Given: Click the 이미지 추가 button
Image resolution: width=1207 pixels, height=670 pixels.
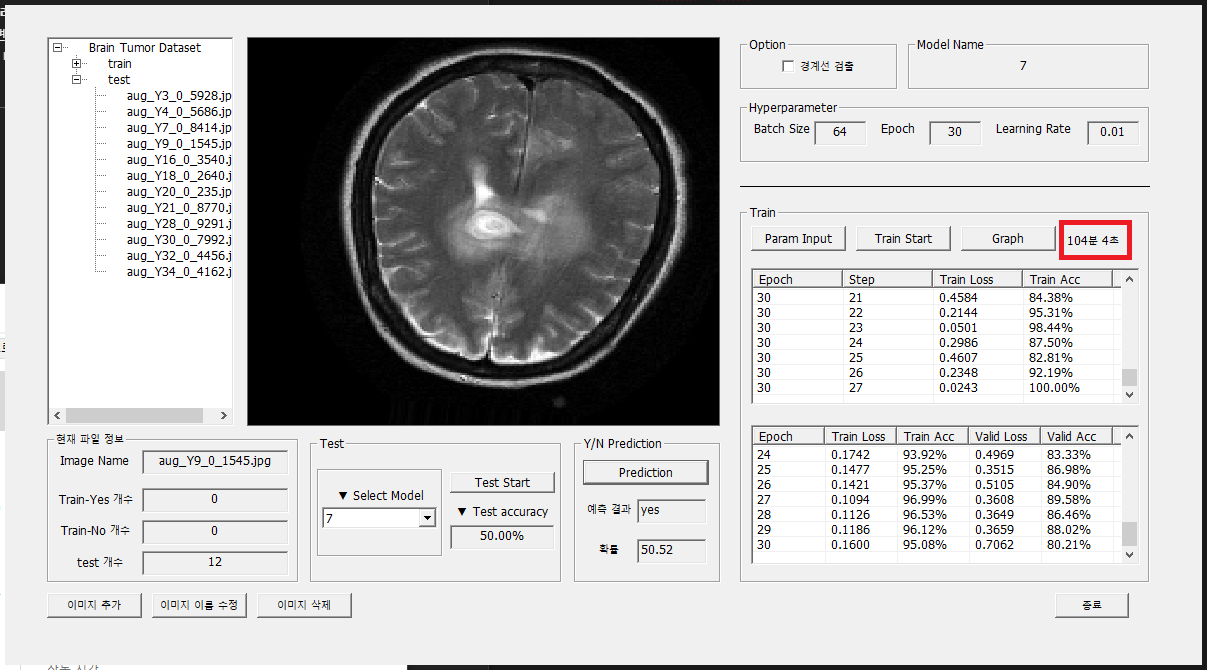Looking at the screenshot, I should coord(94,605).
